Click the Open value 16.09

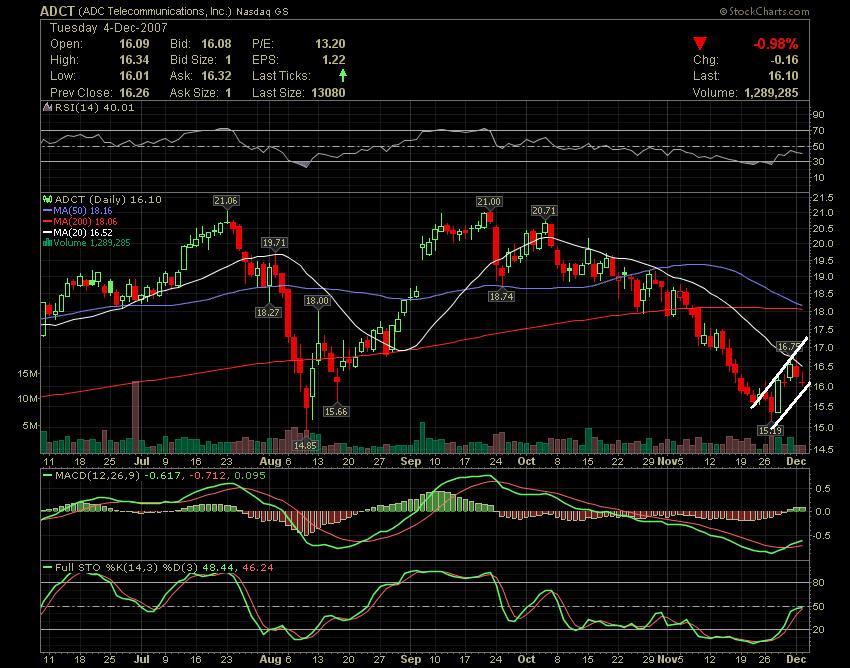(x=134, y=44)
